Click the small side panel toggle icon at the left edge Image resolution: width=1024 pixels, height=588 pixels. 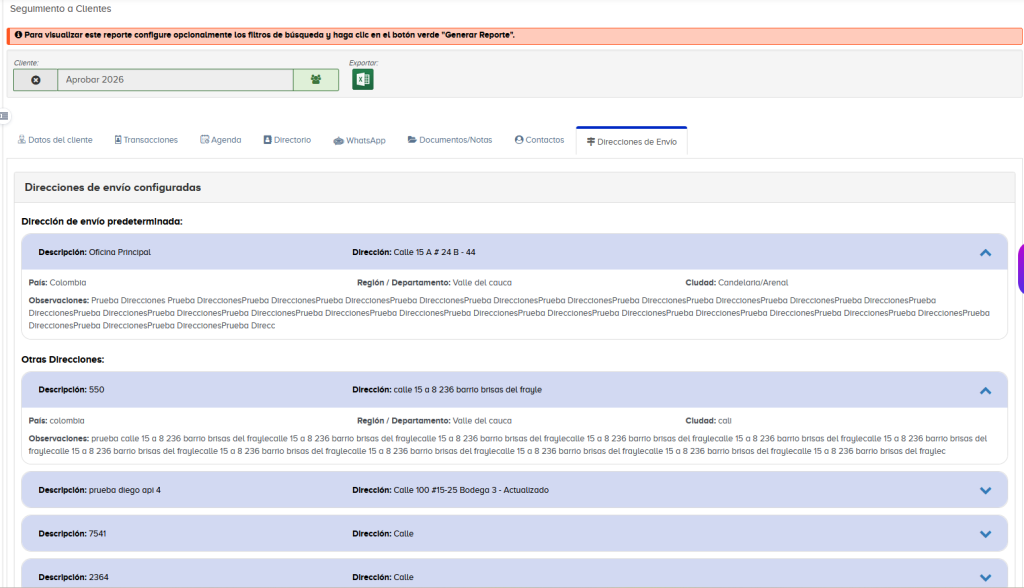coord(4,116)
